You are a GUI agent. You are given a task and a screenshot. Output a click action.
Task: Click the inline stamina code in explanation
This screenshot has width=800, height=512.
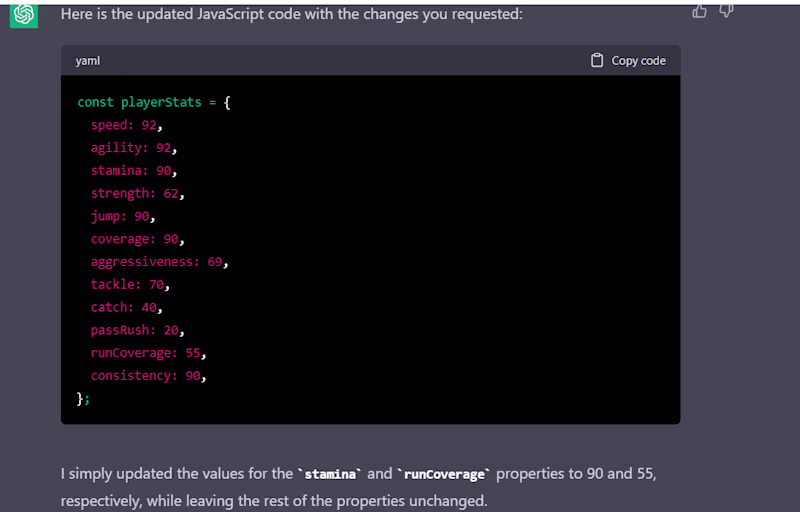(x=331, y=473)
